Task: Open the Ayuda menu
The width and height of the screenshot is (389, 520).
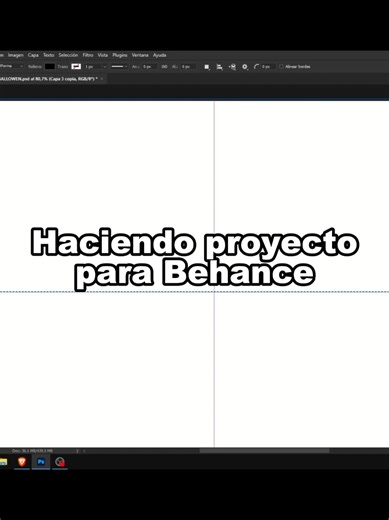Action: coord(159,55)
